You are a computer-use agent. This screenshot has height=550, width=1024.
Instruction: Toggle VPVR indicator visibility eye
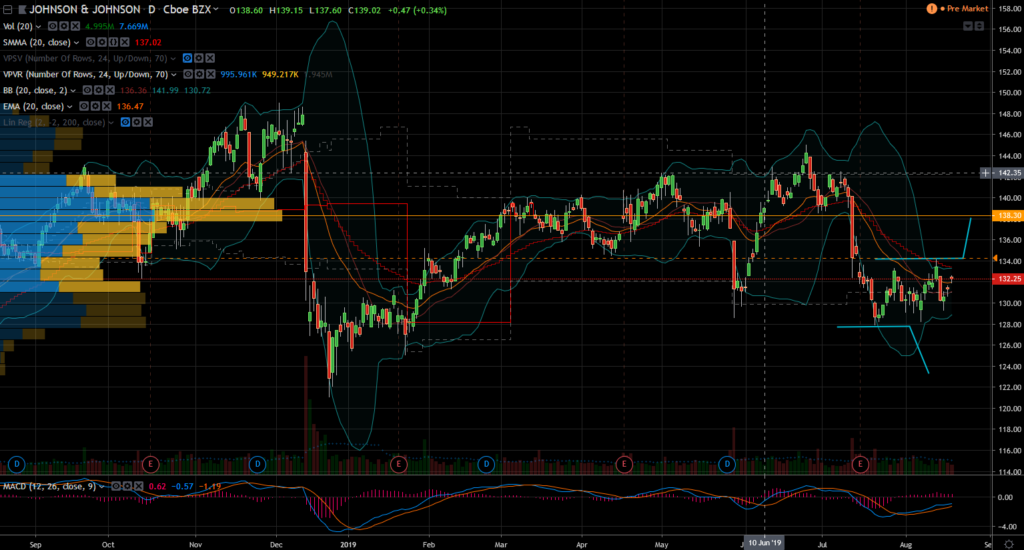(187, 74)
